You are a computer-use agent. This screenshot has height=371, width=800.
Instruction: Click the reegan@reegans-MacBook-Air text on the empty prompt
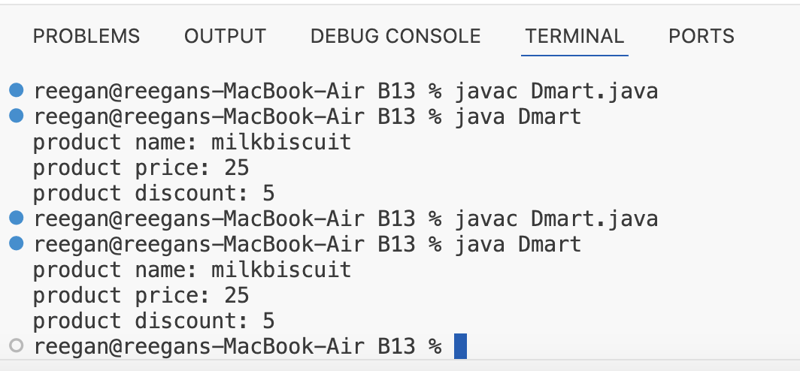click(199, 347)
